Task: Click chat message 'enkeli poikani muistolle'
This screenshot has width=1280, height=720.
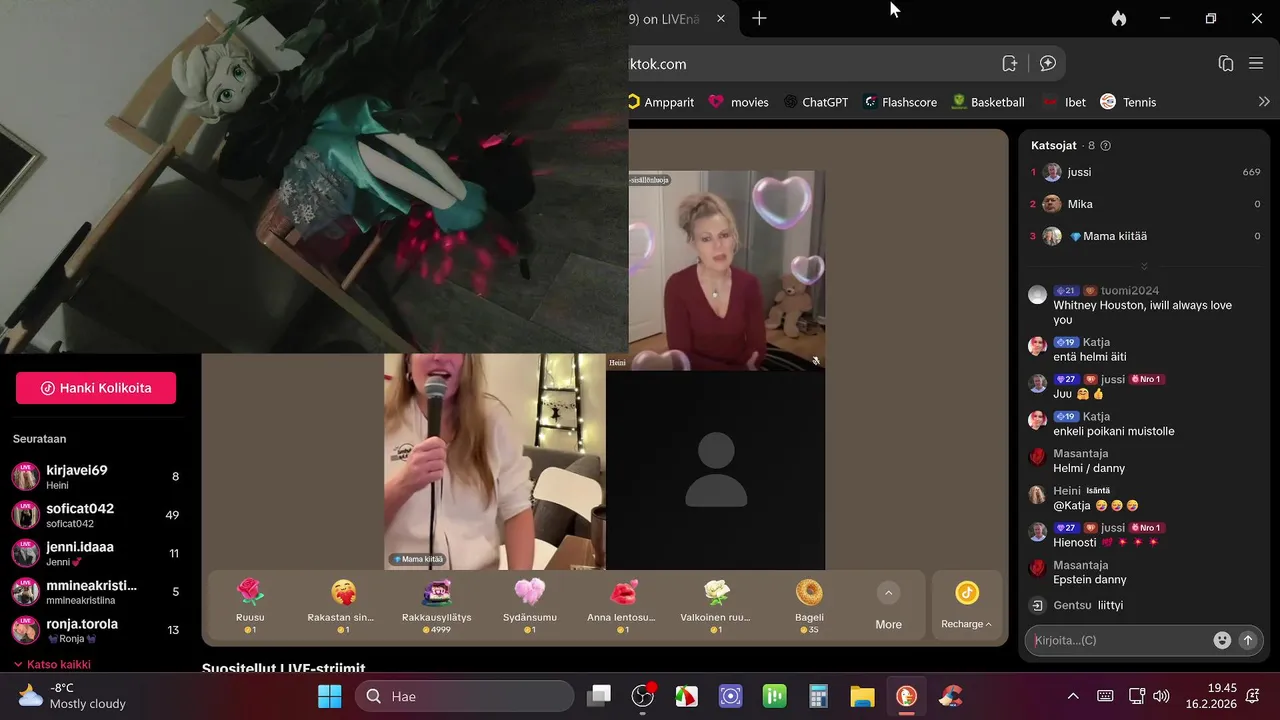Action: pos(1114,431)
